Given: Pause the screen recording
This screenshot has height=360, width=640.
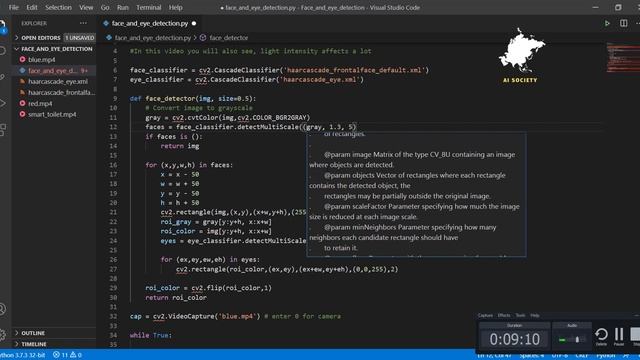Looking at the screenshot, I should coord(619,336).
